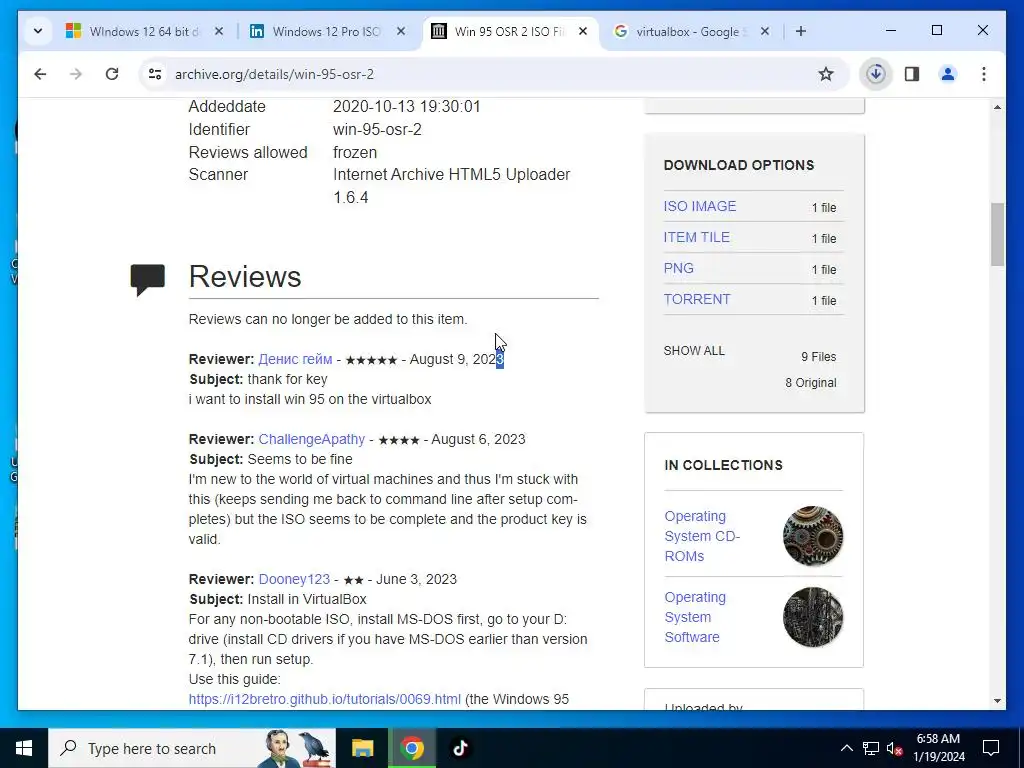
Task: Click the back navigation arrow
Action: (40, 74)
